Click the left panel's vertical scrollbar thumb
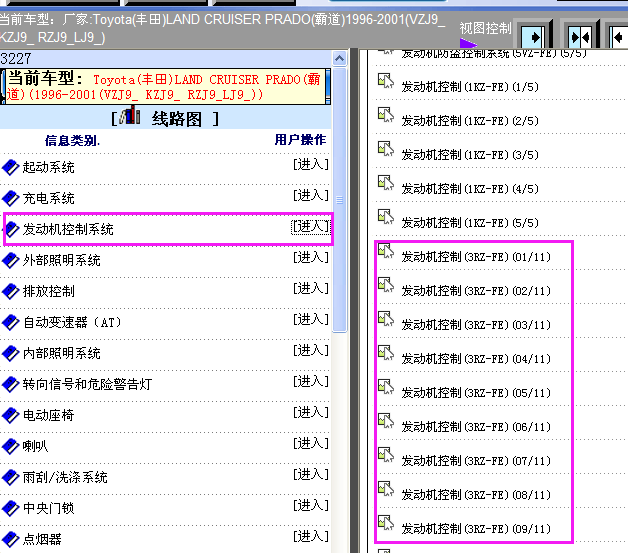Viewport: 628px width, 553px height. point(340,200)
